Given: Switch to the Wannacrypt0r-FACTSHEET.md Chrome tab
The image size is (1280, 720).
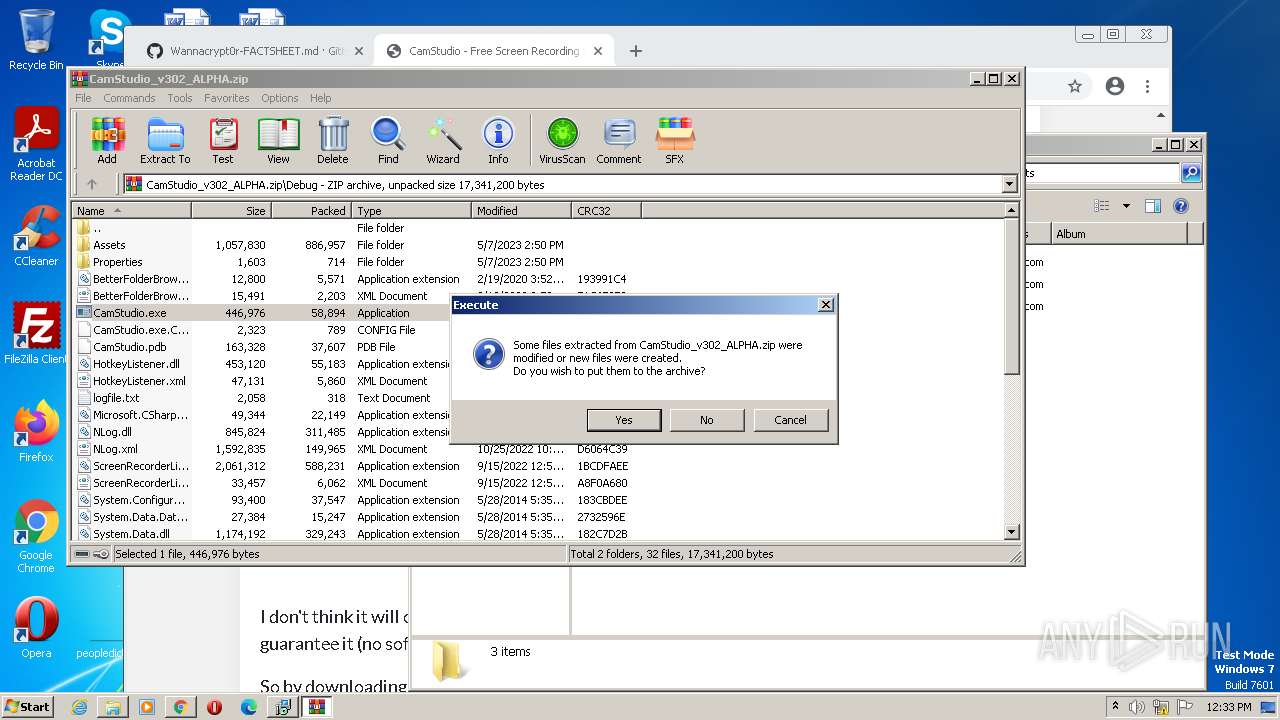Looking at the screenshot, I should [x=255, y=51].
